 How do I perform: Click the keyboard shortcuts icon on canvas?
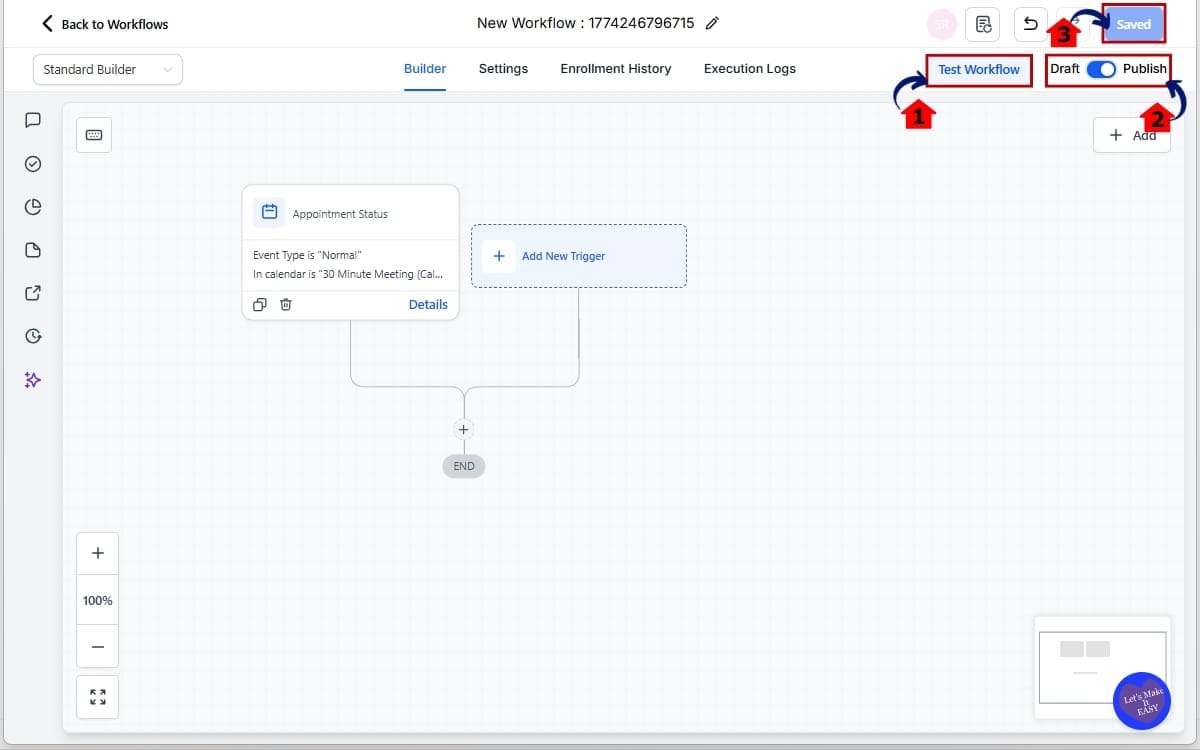point(94,135)
